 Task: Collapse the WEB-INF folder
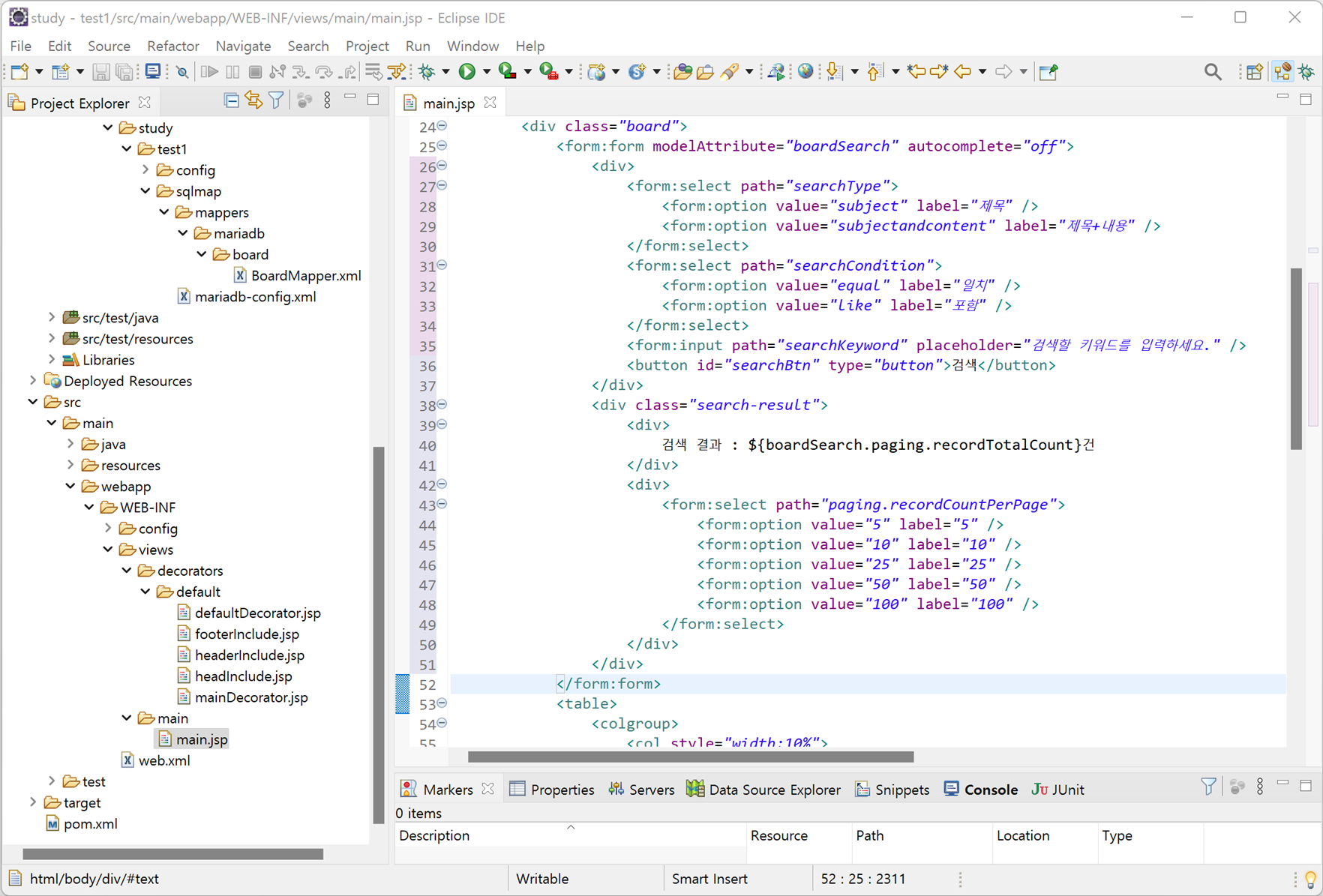tap(89, 508)
